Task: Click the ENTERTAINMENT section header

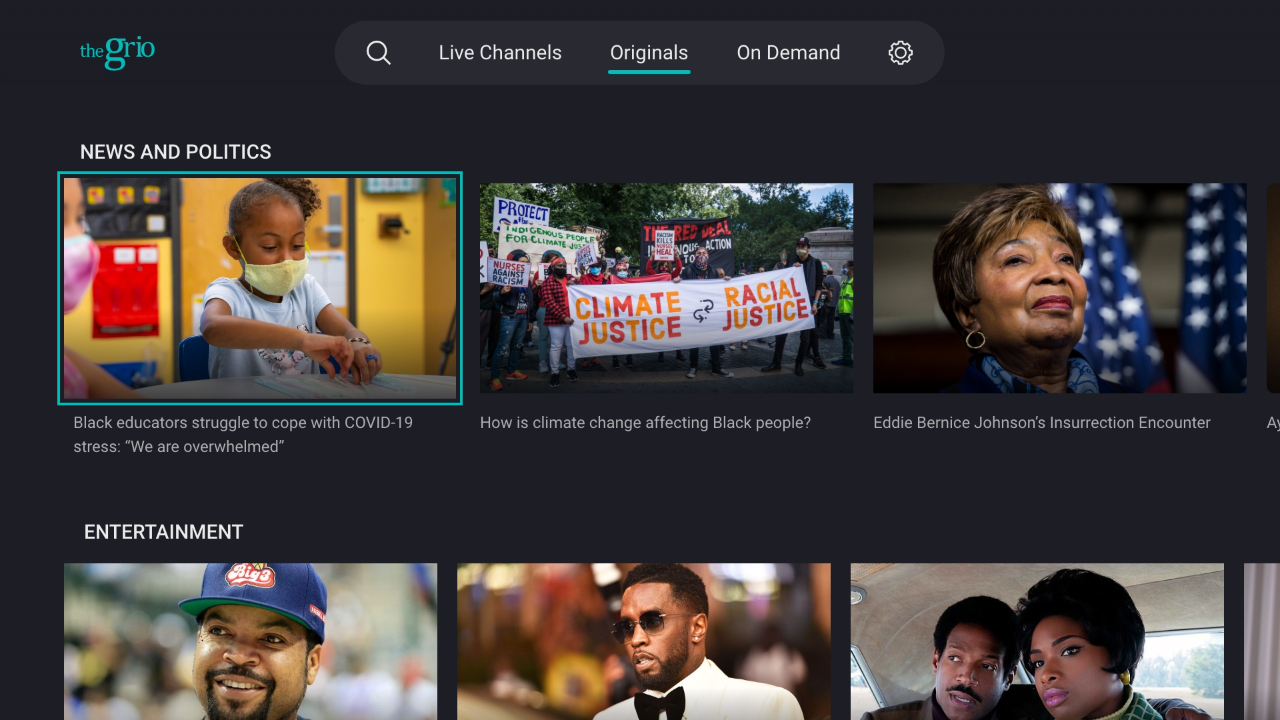Action: click(x=163, y=531)
